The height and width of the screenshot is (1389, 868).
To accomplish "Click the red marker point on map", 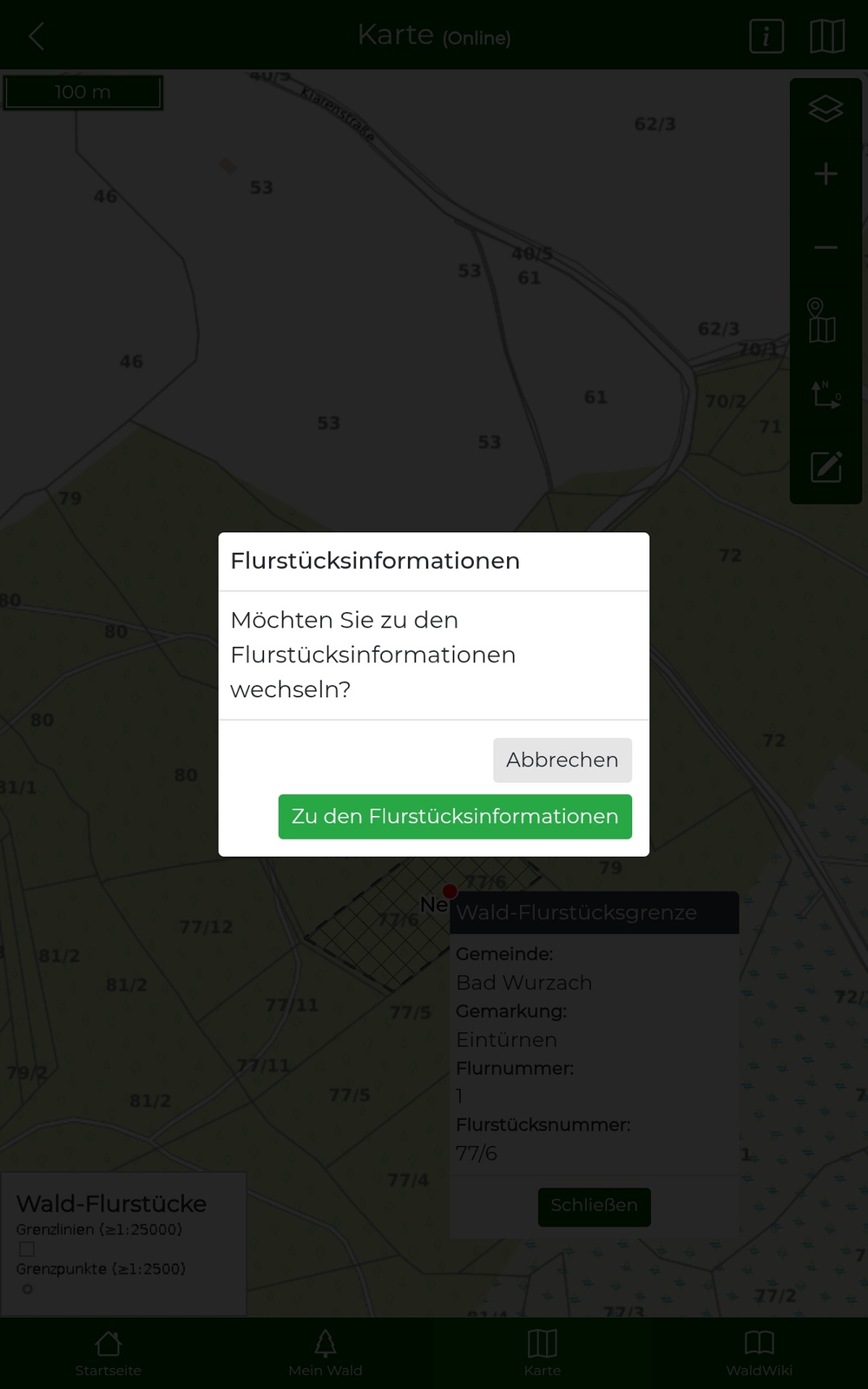I will pos(450,891).
